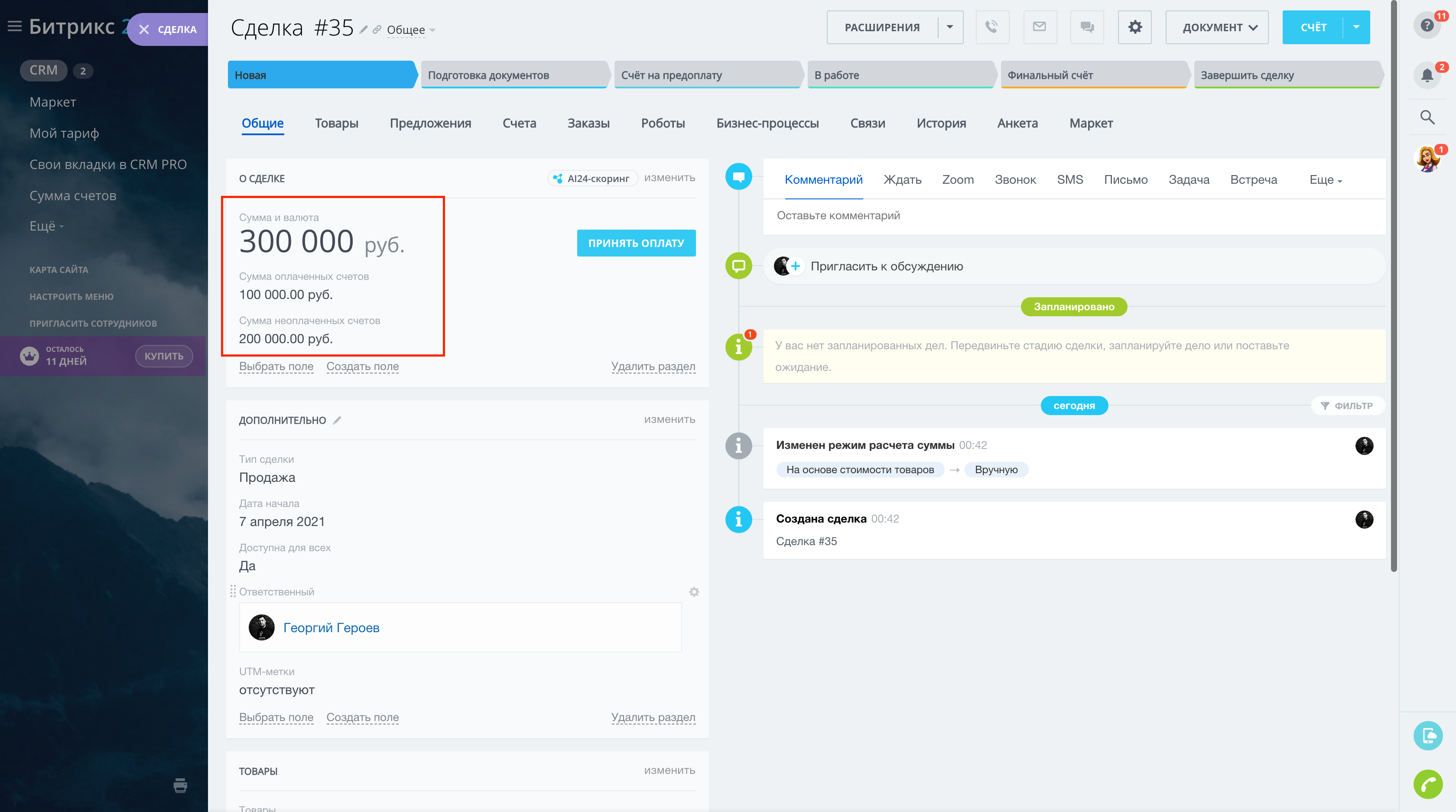
Task: Click the notifications bell icon
Action: (1427, 75)
